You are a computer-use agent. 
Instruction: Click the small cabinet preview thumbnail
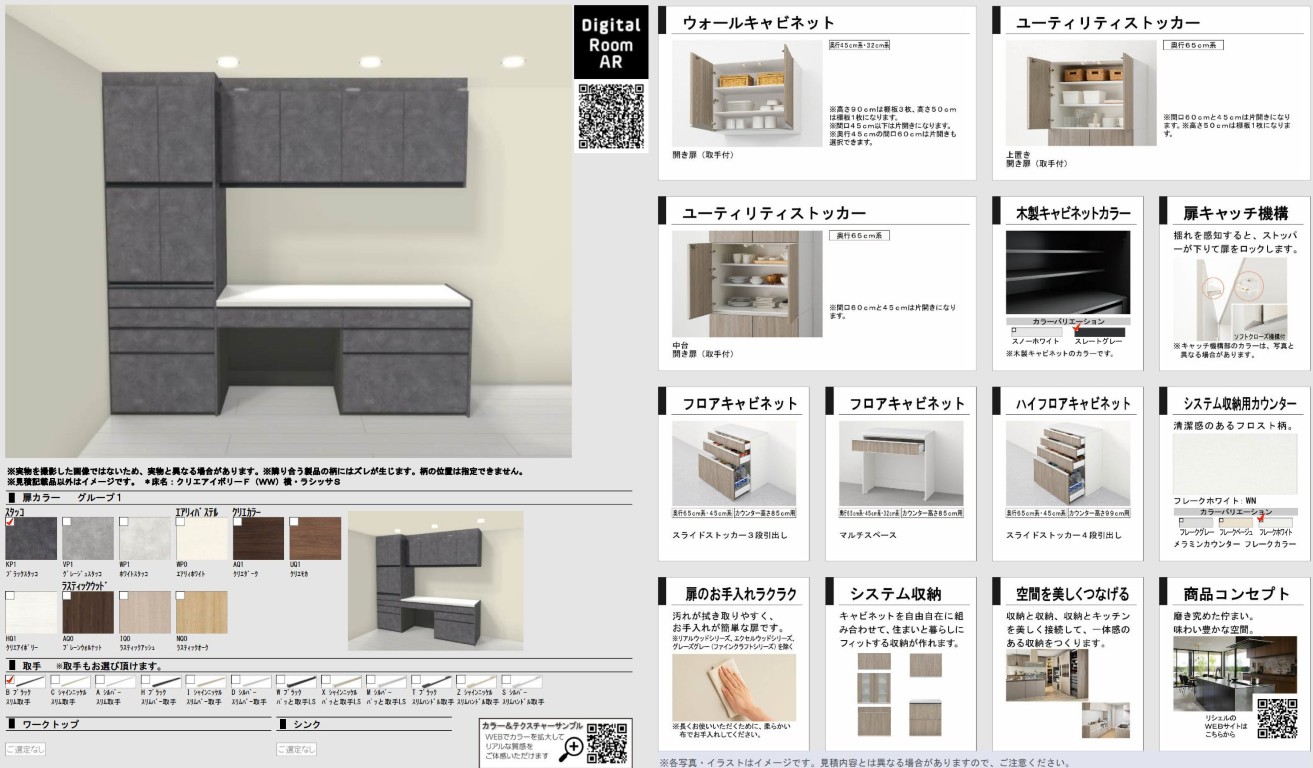435,581
